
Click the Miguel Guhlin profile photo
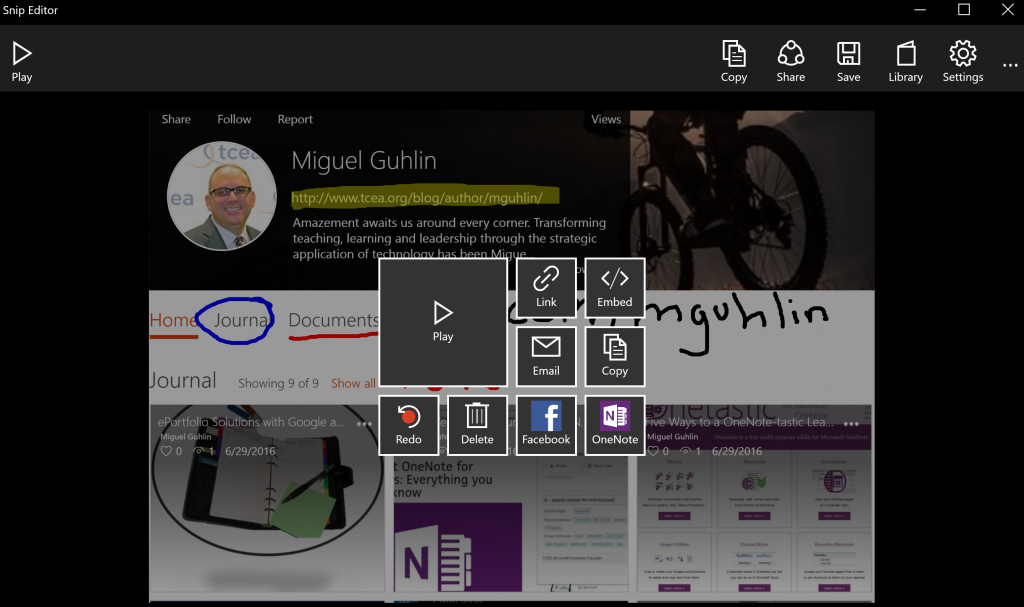click(x=221, y=196)
